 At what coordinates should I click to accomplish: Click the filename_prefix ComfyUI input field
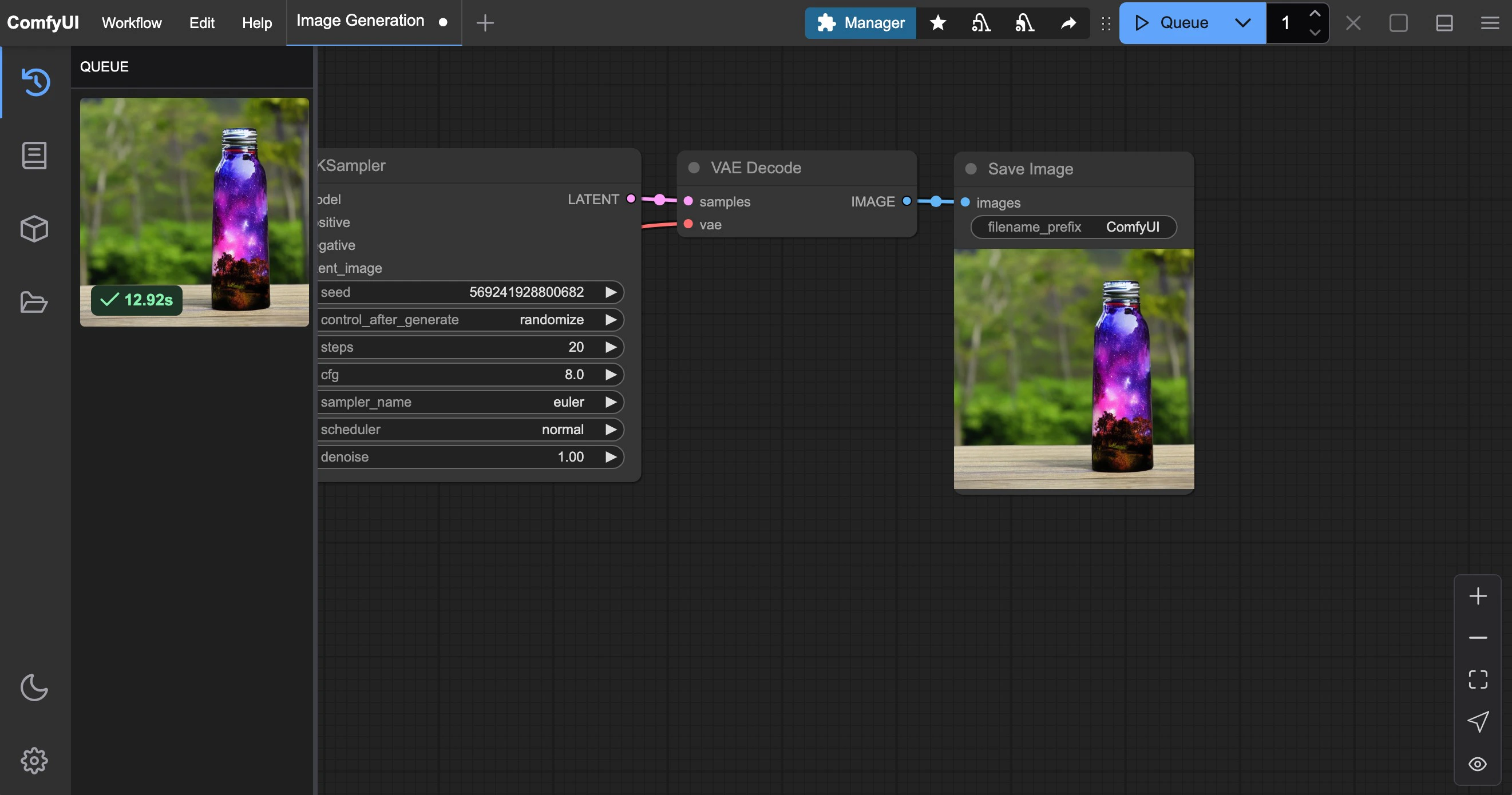[x=1074, y=227]
